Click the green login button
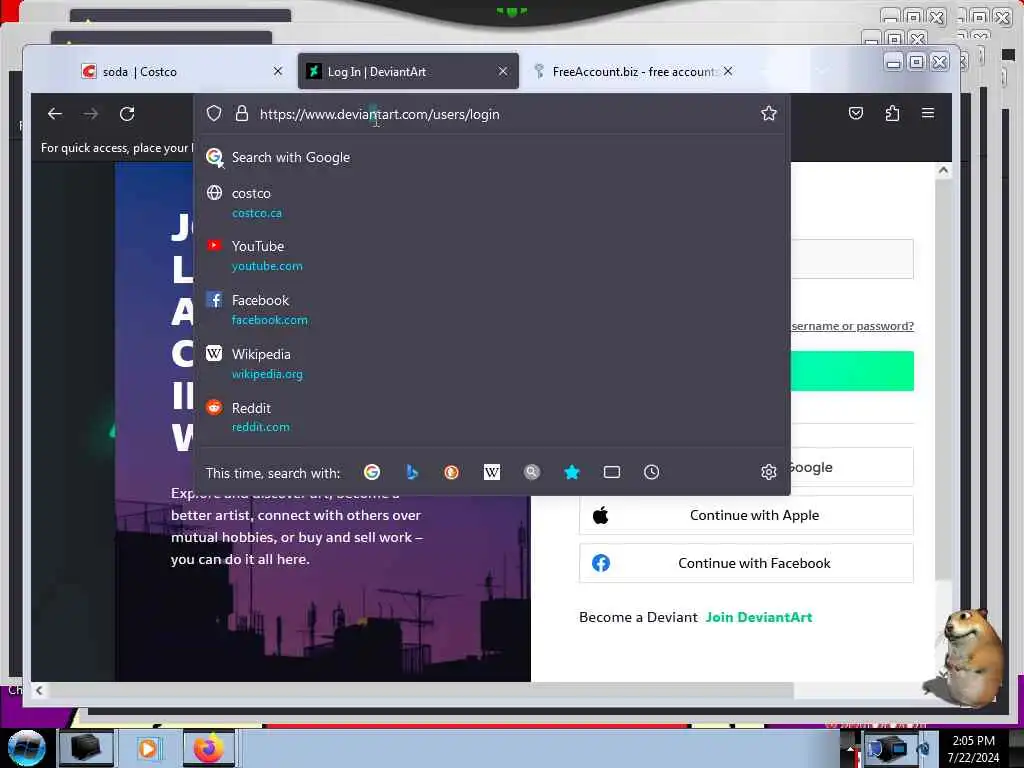1024x768 pixels. (x=852, y=371)
